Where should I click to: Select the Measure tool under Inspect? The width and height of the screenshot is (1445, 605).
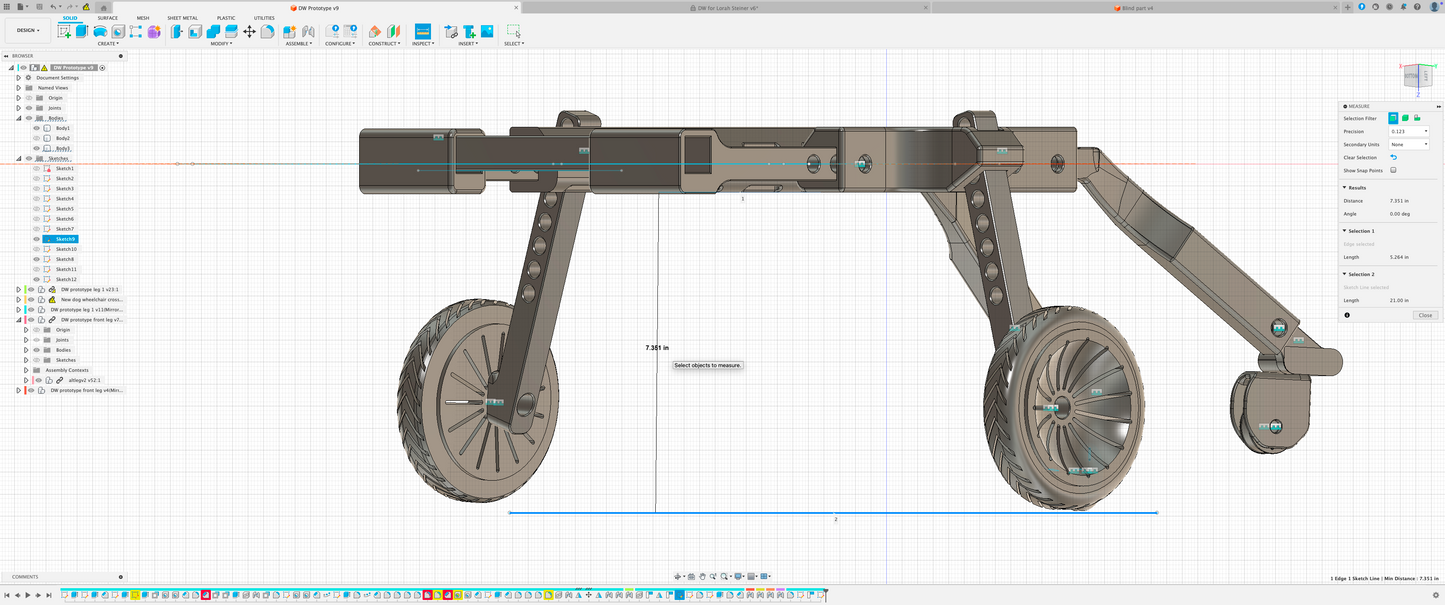[x=423, y=32]
